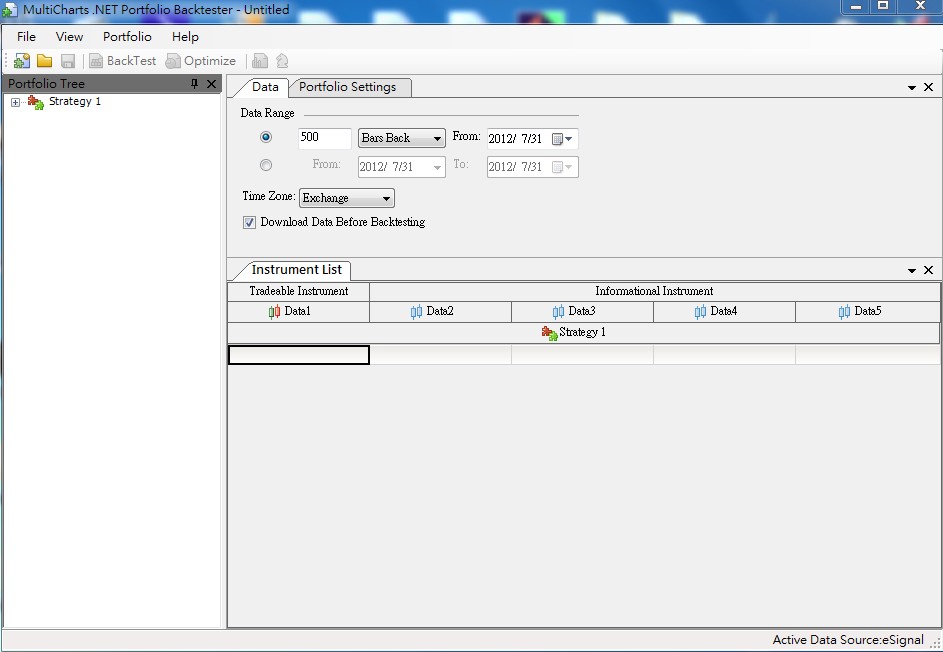
Task: Click the Strategy 1 row in Instrument List
Action: point(583,333)
